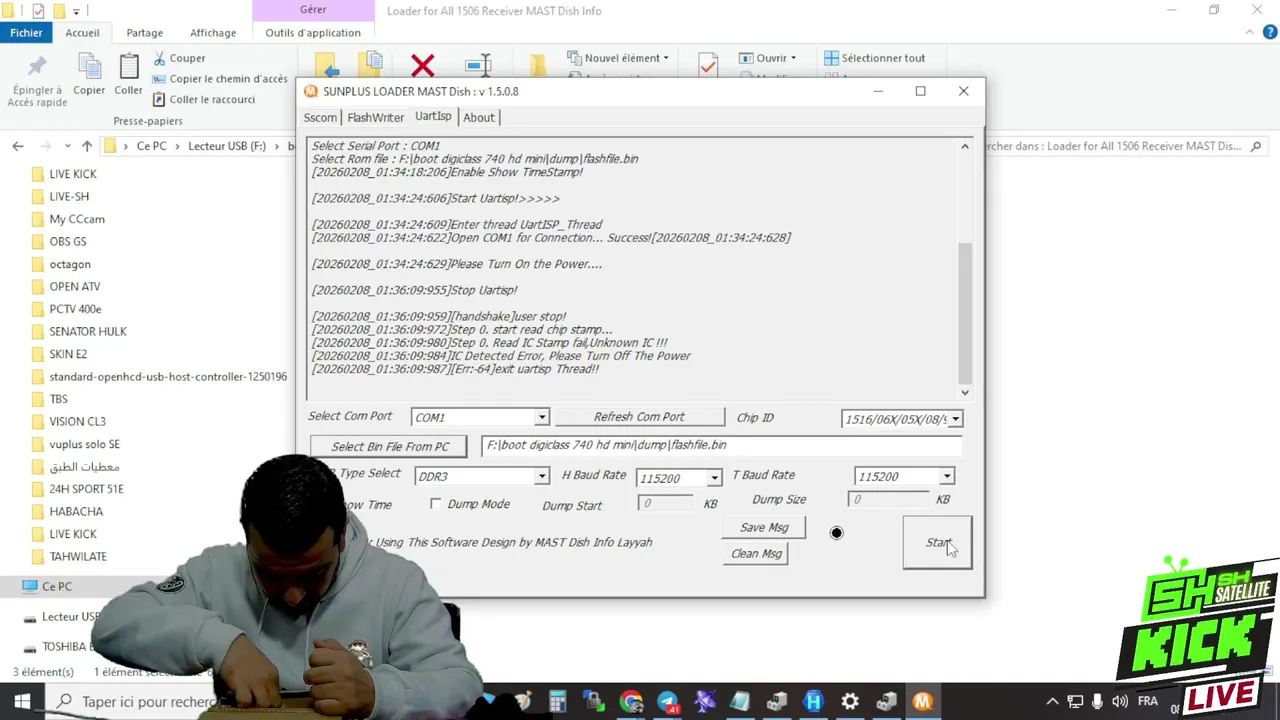Click the Explorer up-one-level arrow
This screenshot has width=1280, height=720.
87,146
